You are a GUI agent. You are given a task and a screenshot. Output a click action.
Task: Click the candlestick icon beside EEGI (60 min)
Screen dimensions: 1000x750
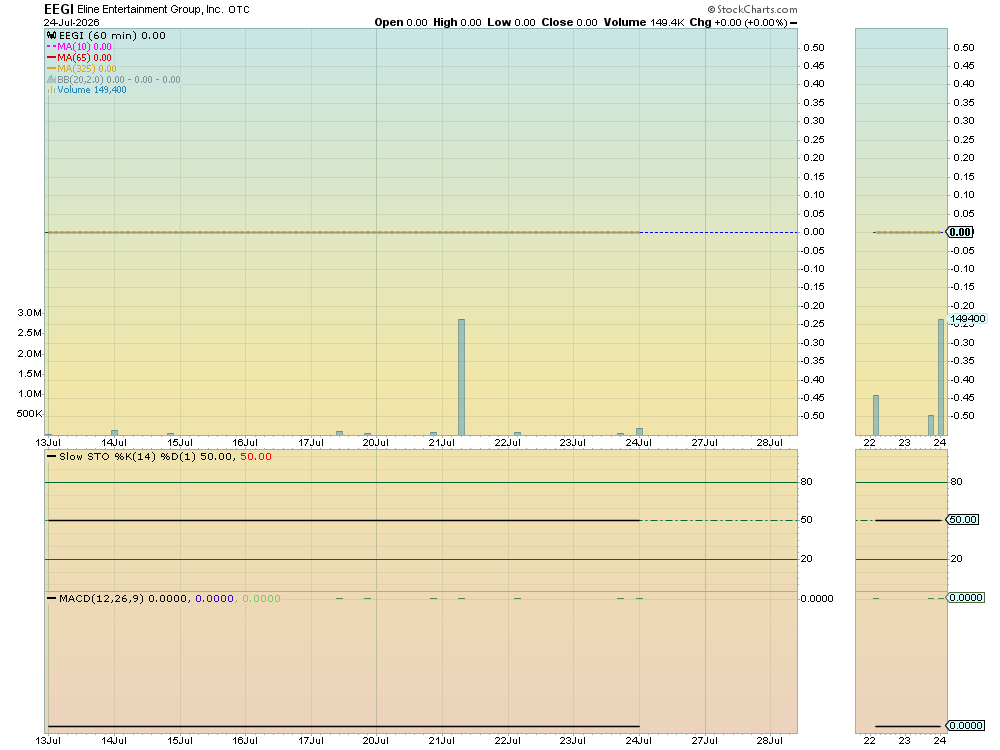pyautogui.click(x=52, y=36)
